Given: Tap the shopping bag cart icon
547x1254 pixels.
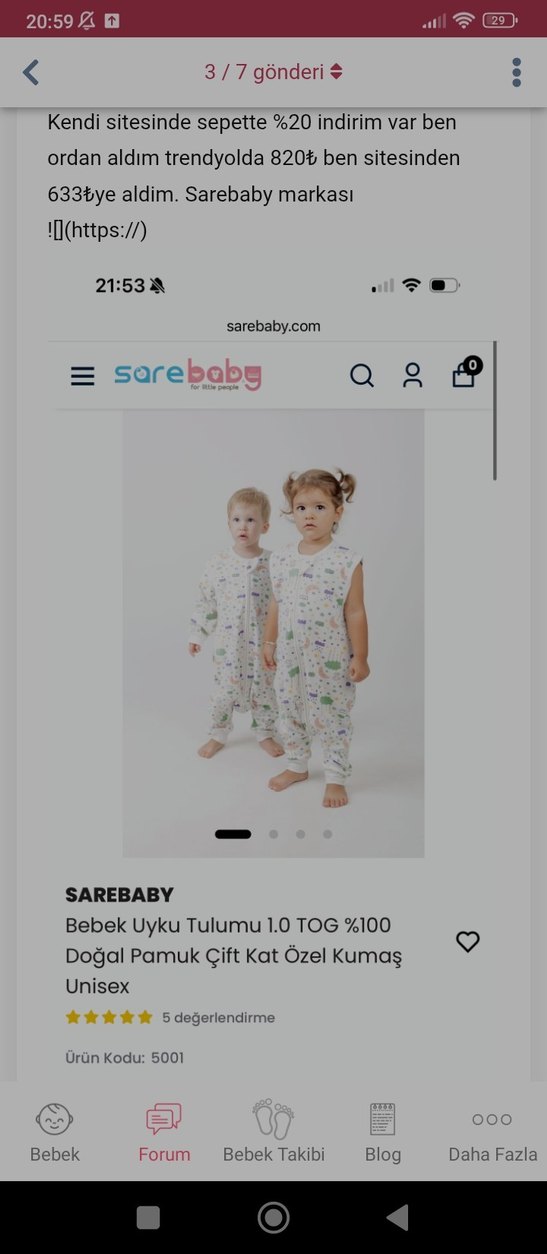Looking at the screenshot, I should 465,372.
